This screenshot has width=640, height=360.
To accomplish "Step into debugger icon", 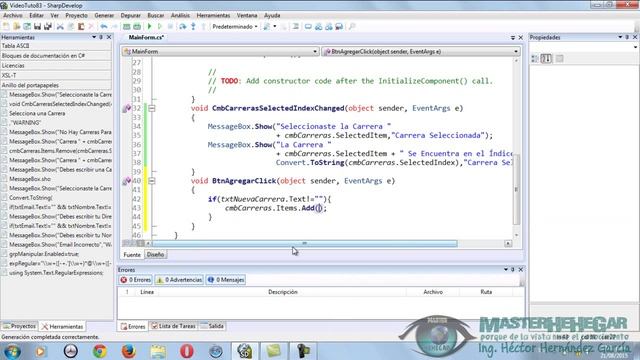I will 193,27.
